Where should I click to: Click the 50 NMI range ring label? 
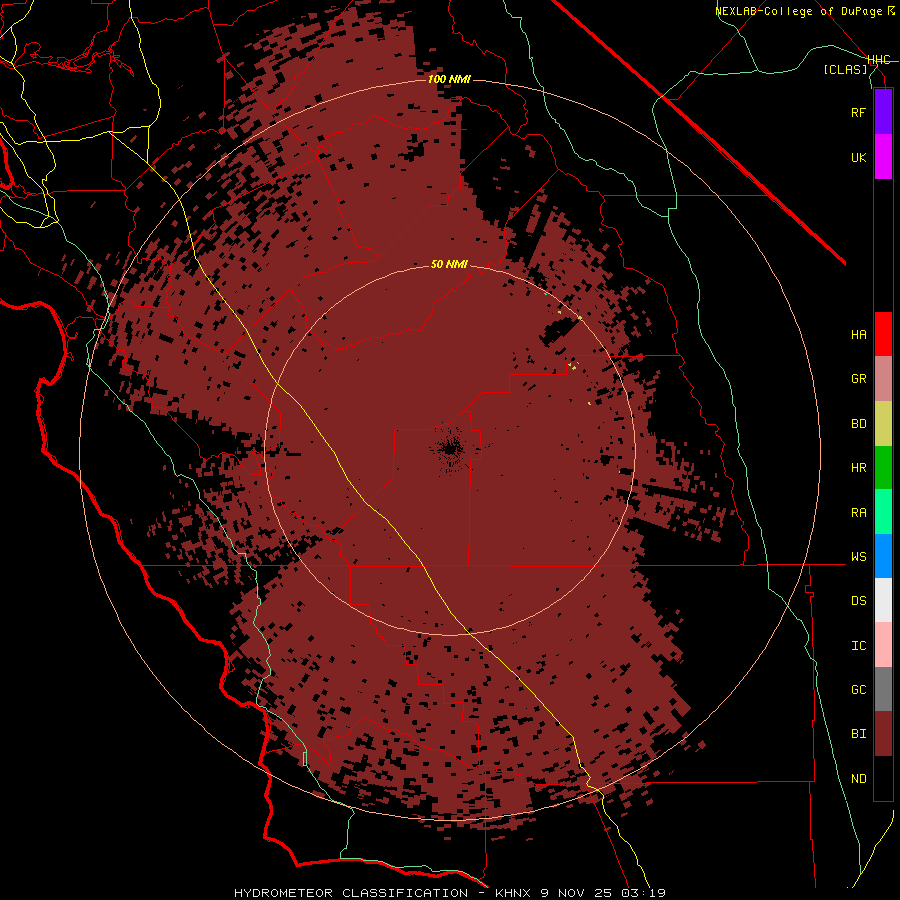click(449, 264)
